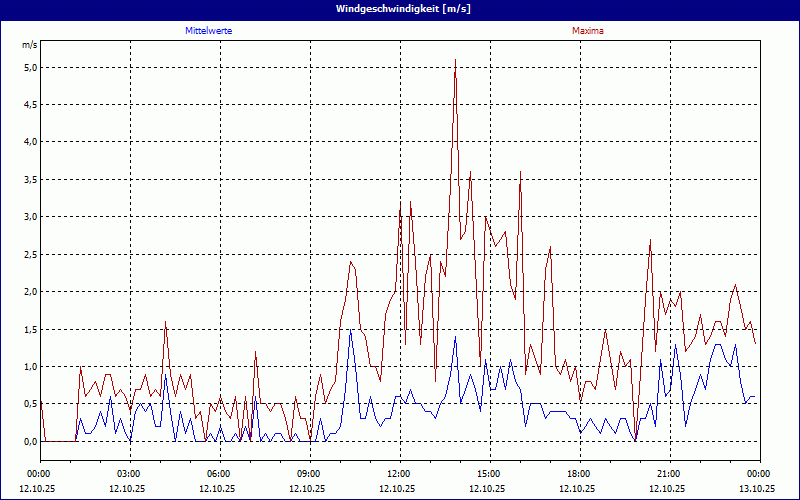Select the blue "Mittelwerte" legend label
The height and width of the screenshot is (500, 800).
point(209,31)
